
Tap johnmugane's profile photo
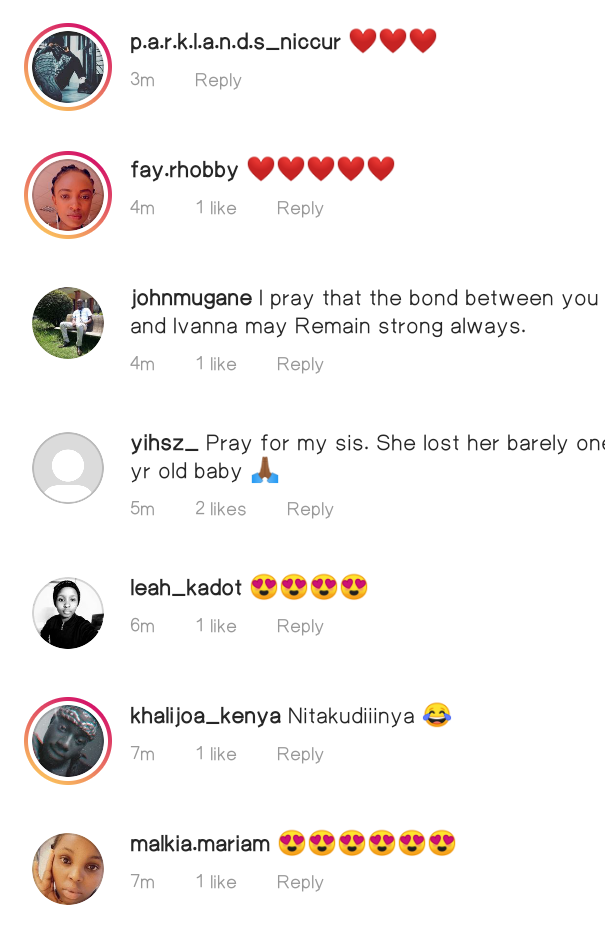[68, 323]
